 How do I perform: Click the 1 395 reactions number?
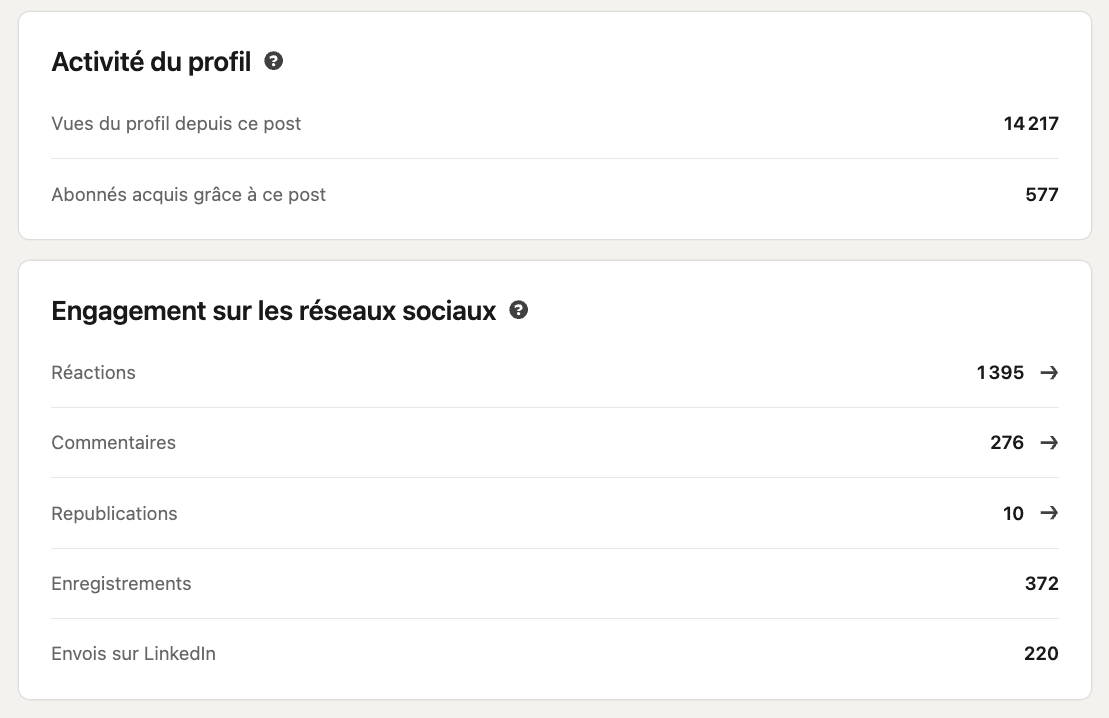[x=1000, y=373]
